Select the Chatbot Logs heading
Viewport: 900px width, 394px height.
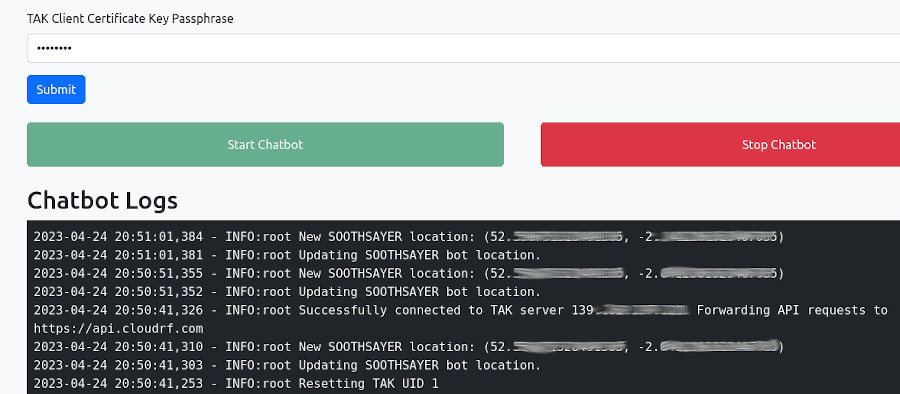pos(102,200)
